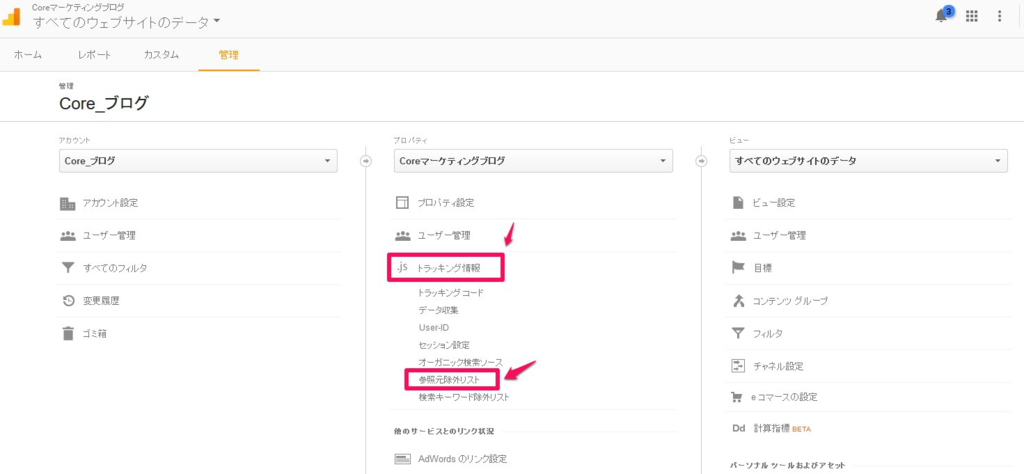Image resolution: width=1024 pixels, height=474 pixels.
Task: Open the ビュー dropdown showing すべてのウェブサイトのデータ
Action: [869, 161]
